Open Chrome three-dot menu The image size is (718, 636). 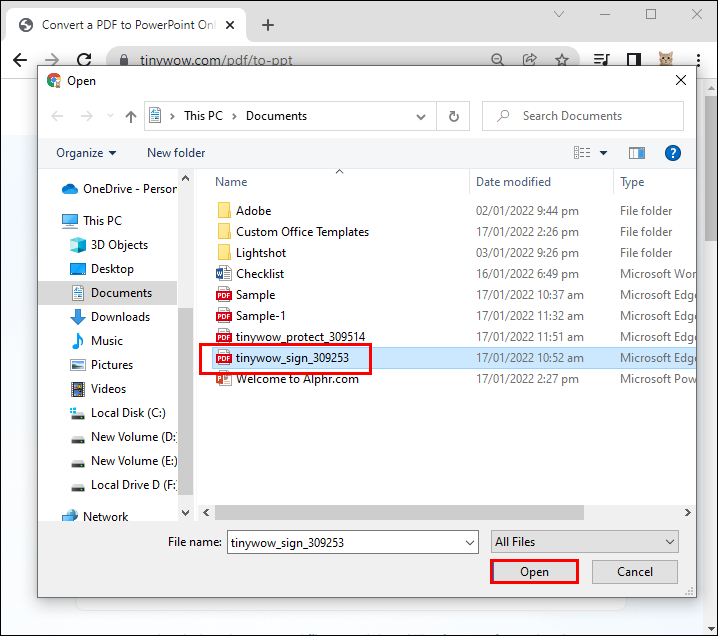698,60
